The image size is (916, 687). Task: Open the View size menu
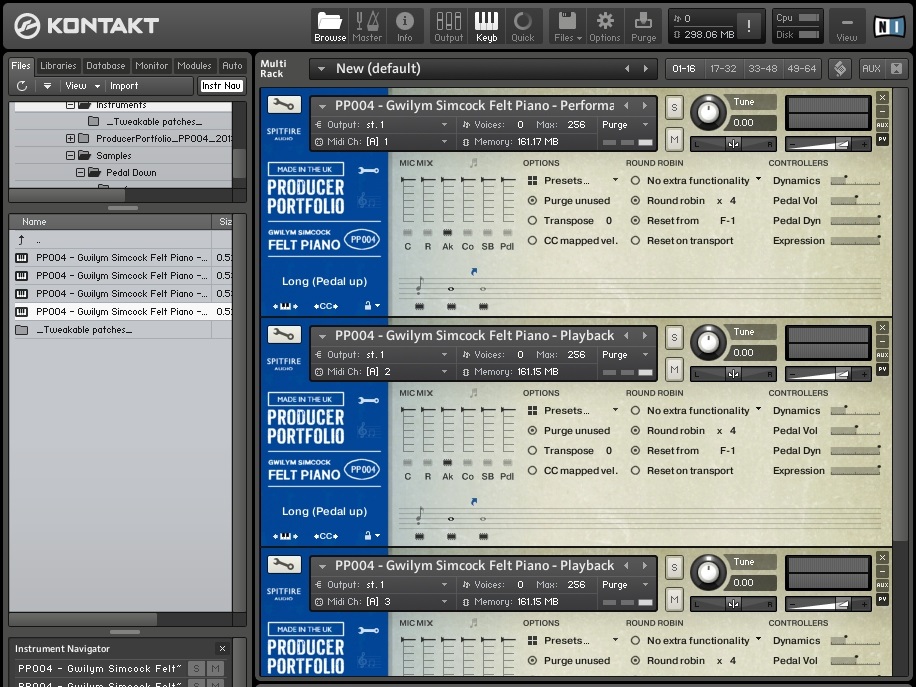tap(846, 27)
